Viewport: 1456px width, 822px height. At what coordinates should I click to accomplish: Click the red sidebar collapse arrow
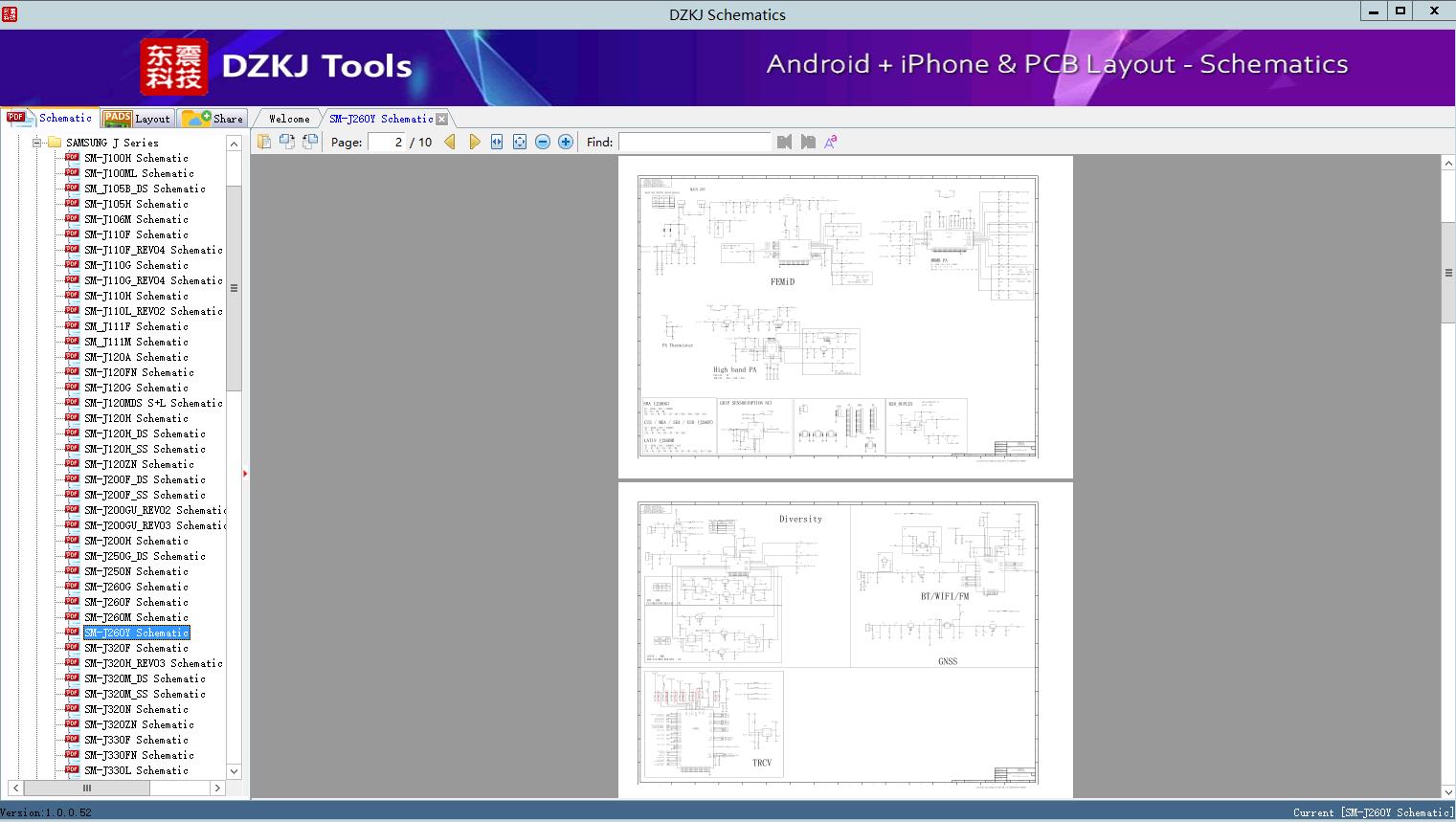point(245,473)
